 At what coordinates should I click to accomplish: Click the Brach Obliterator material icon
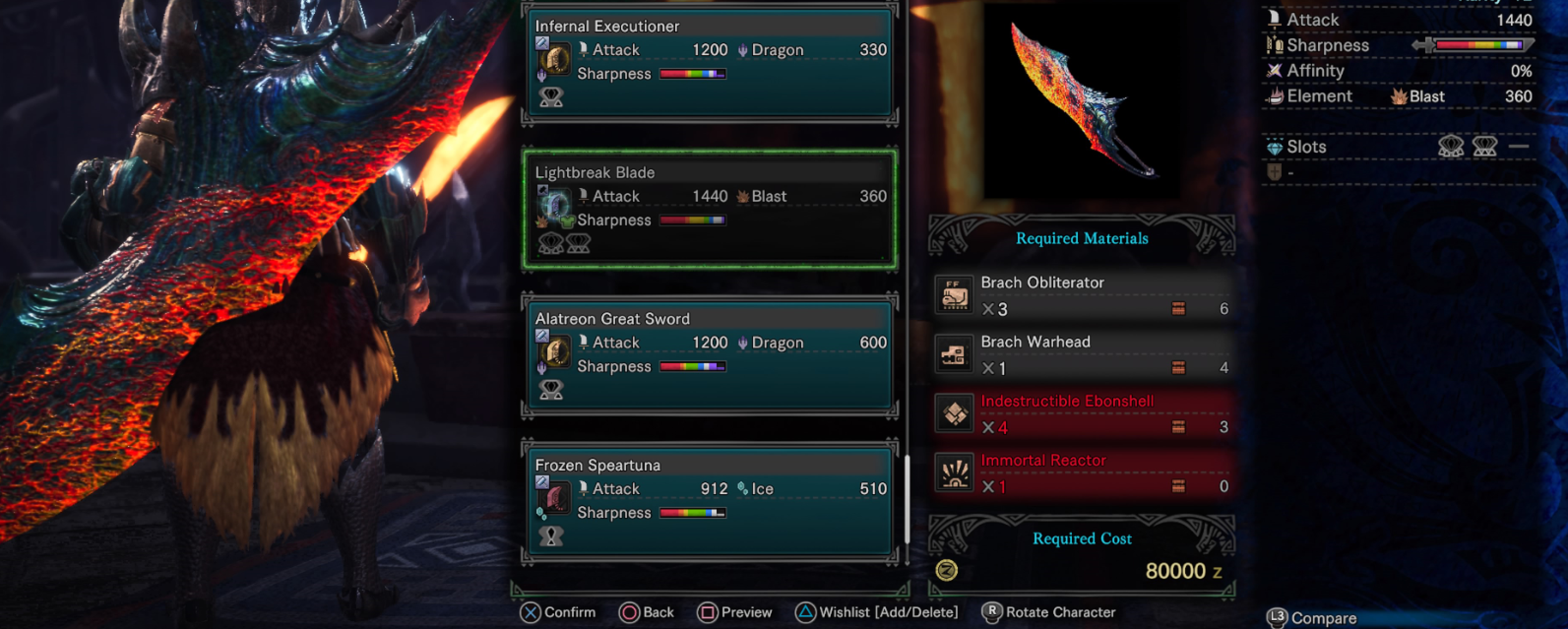click(954, 295)
